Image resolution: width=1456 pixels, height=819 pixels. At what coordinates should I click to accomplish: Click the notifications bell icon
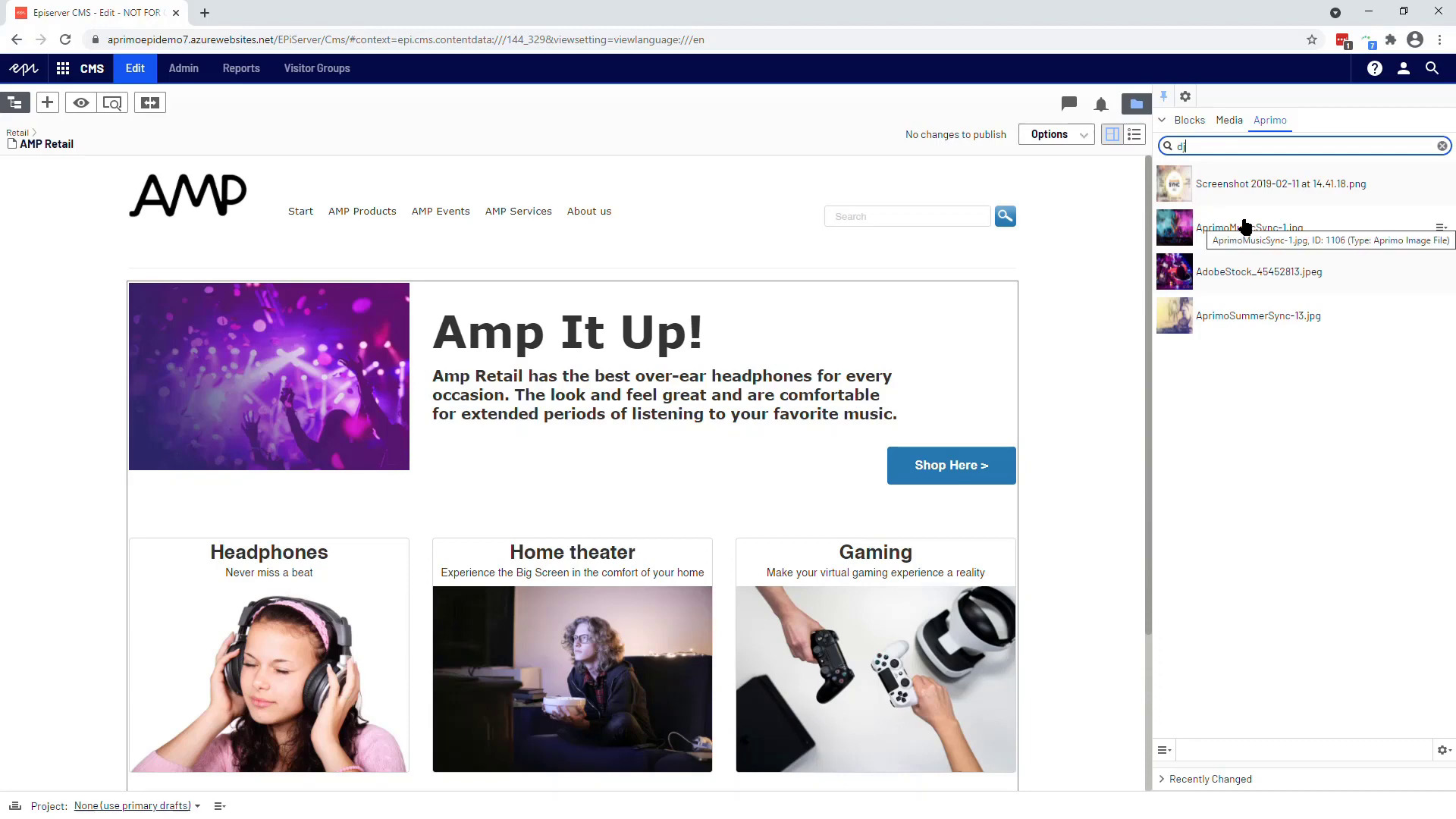pos(1100,104)
